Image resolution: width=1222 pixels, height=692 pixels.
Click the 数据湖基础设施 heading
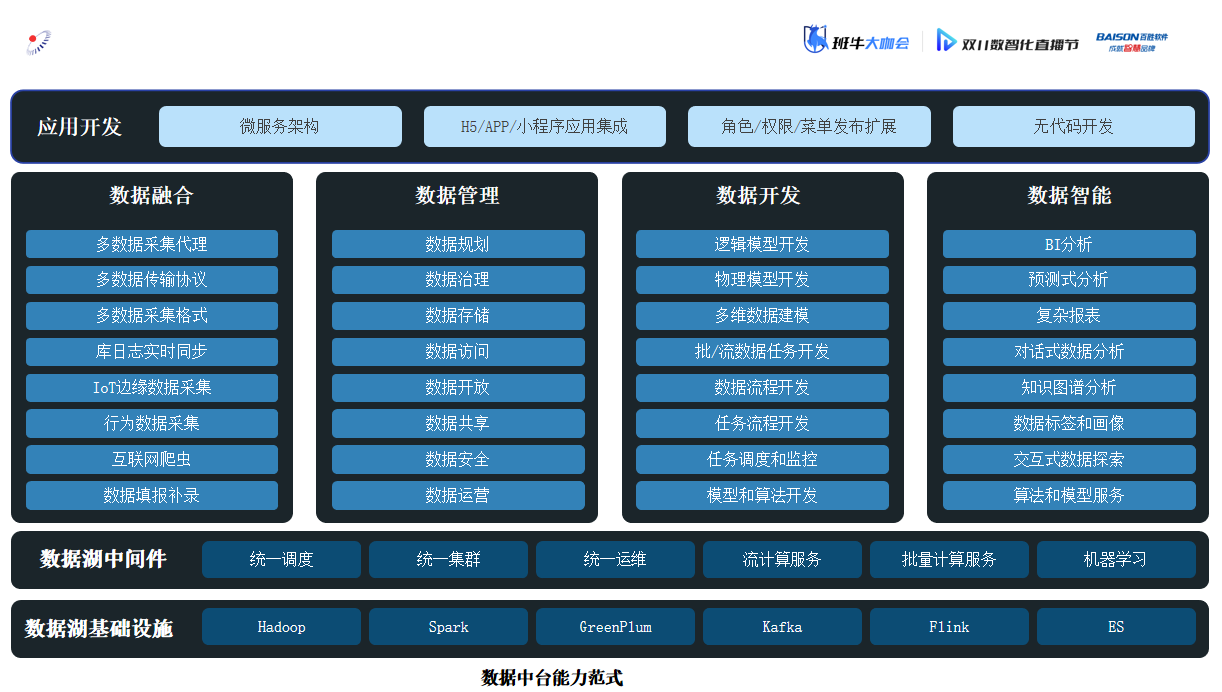click(x=99, y=629)
